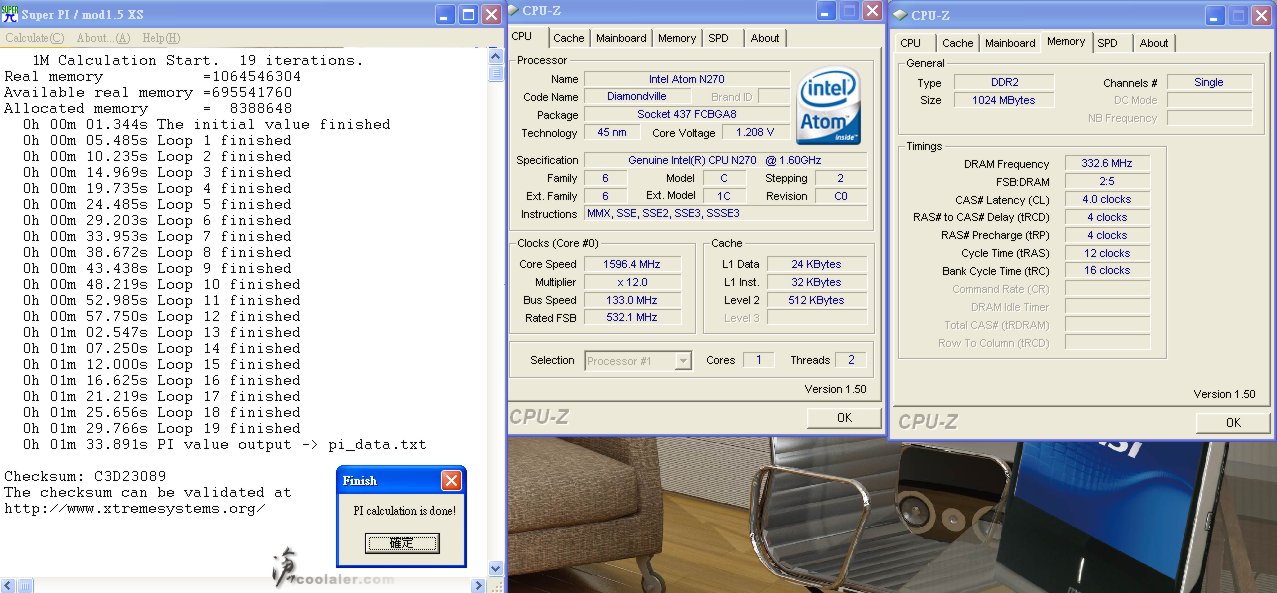Click Level 2 cache value 512 KBytes
The image size is (1277, 593).
pyautogui.click(x=816, y=300)
